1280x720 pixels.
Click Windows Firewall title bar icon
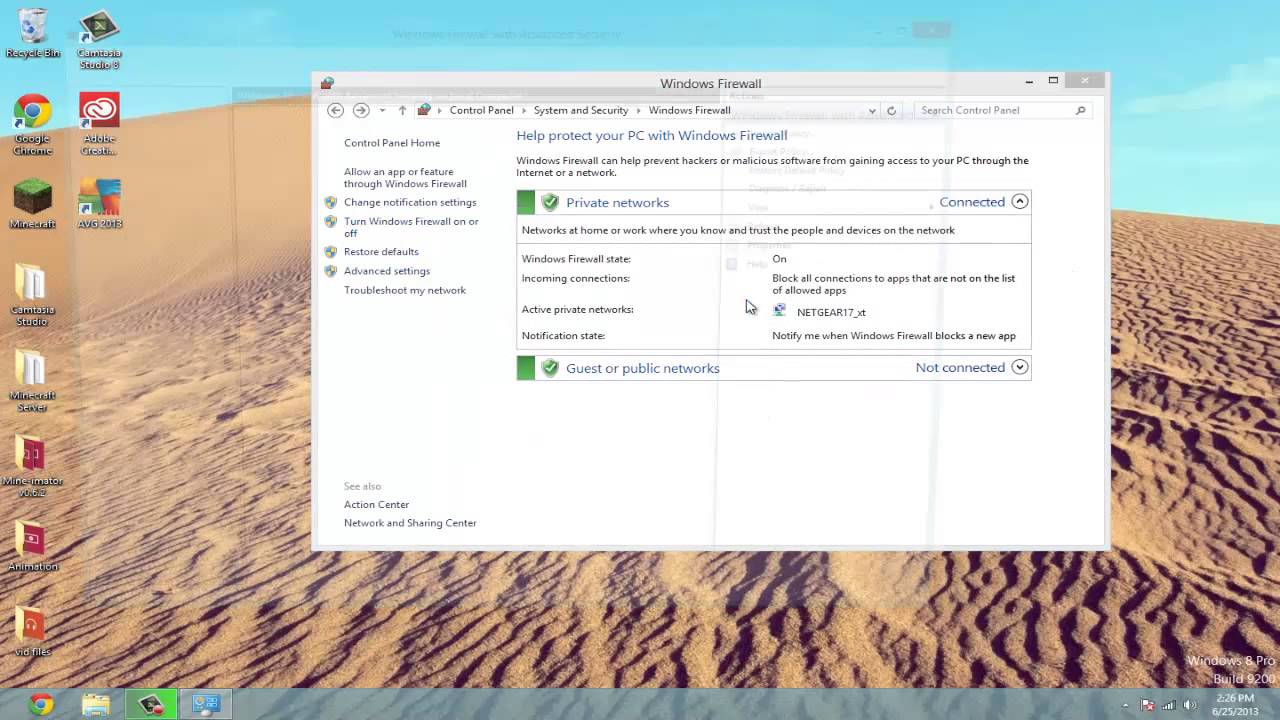click(327, 83)
